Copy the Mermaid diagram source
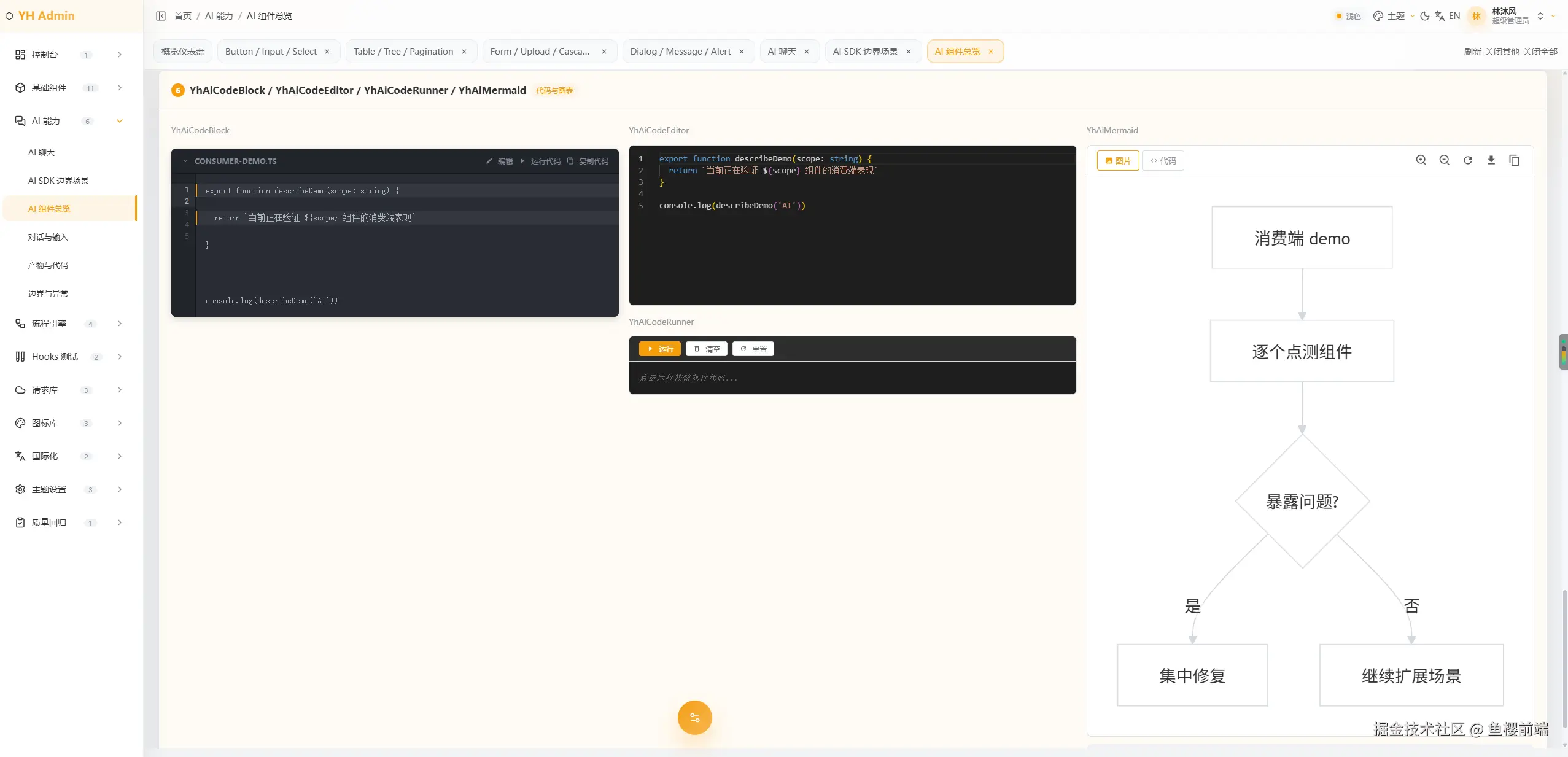 pos(1514,160)
